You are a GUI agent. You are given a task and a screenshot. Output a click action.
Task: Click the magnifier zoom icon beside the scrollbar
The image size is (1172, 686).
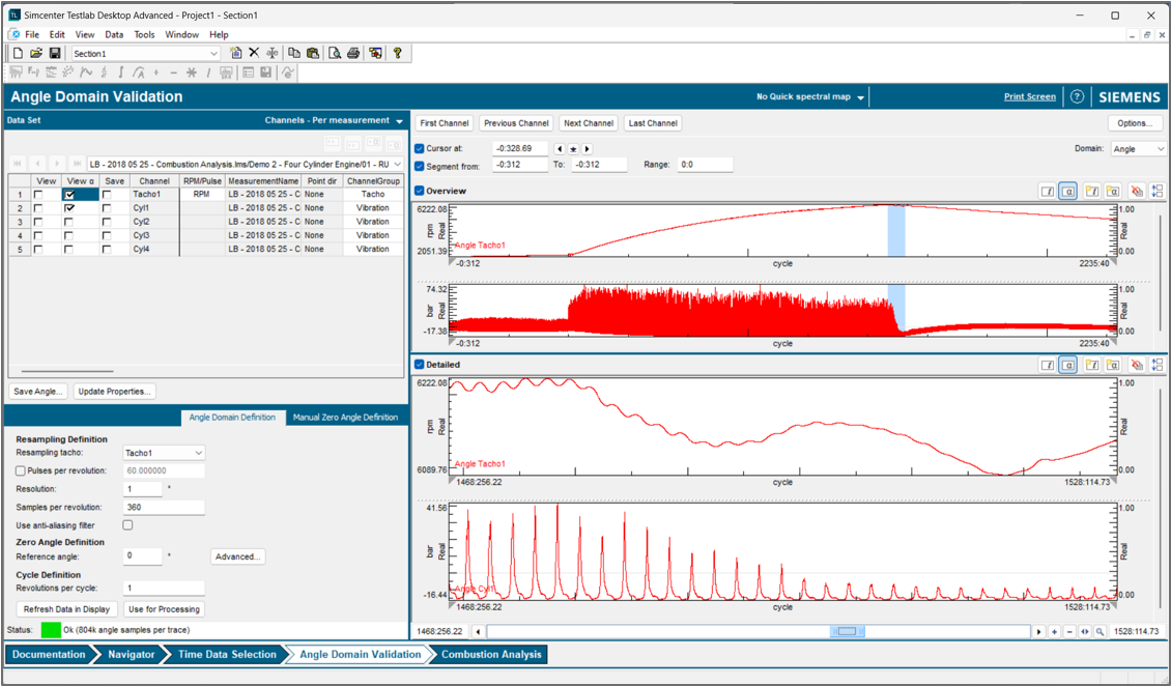tap(1099, 631)
